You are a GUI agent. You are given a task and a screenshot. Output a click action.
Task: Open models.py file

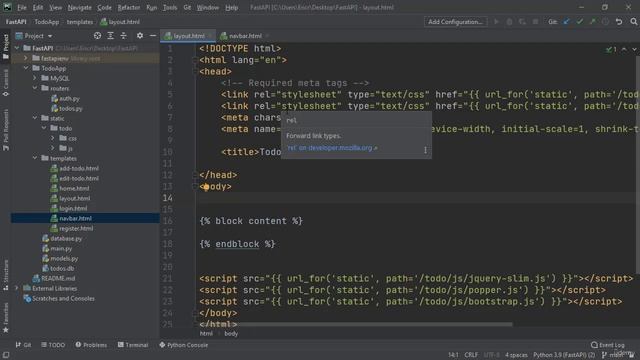(x=60, y=258)
